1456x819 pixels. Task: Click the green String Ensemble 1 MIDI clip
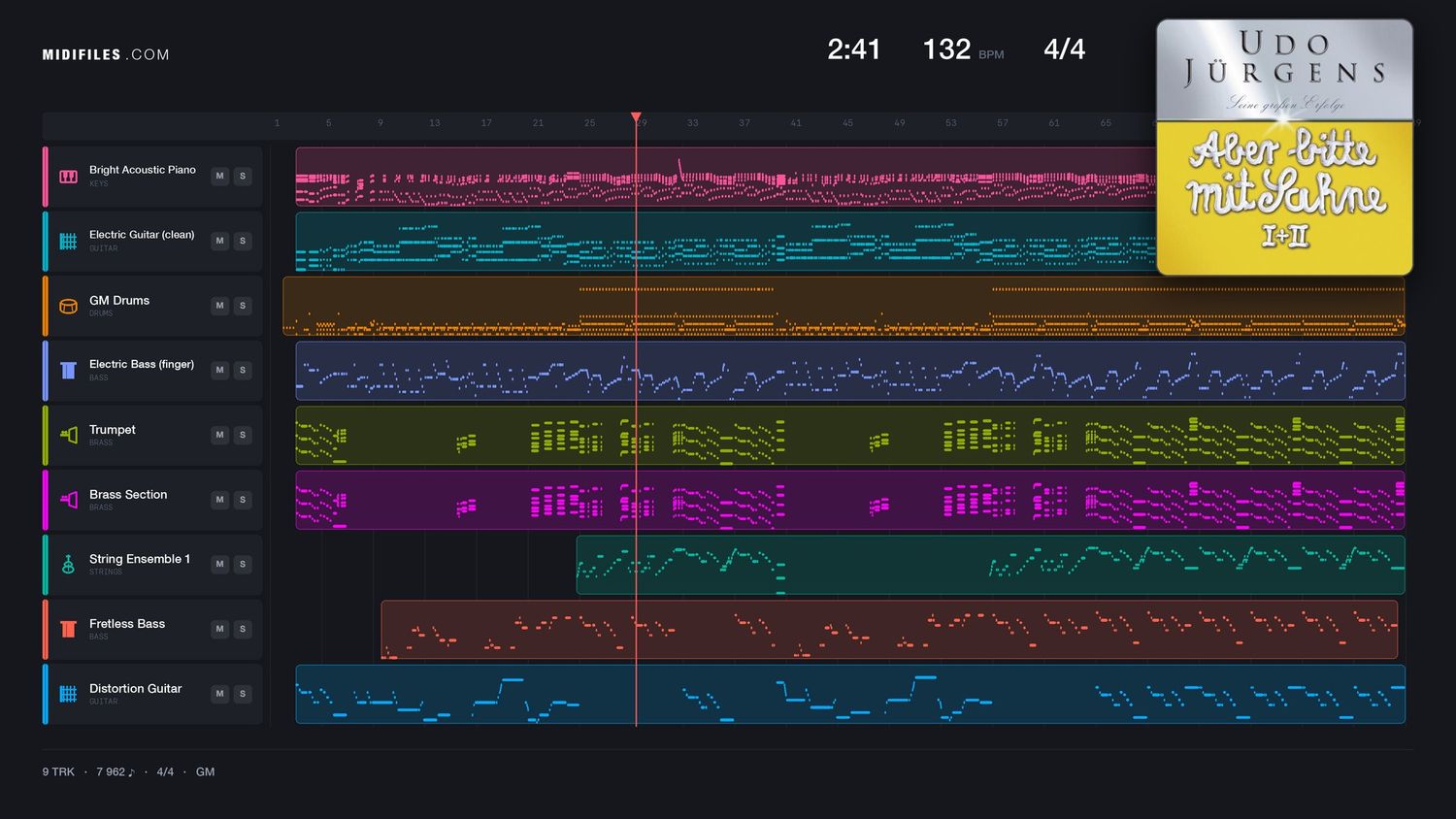tap(990, 565)
